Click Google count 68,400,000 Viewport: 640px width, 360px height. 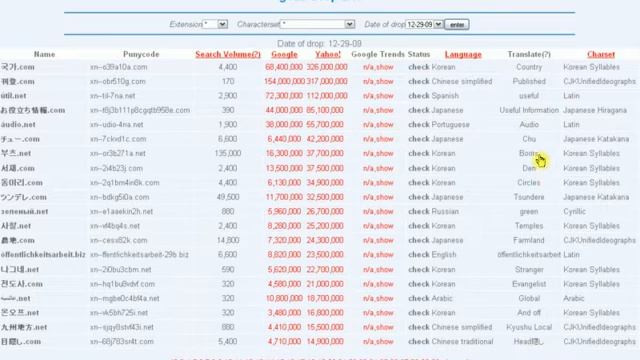[284, 67]
